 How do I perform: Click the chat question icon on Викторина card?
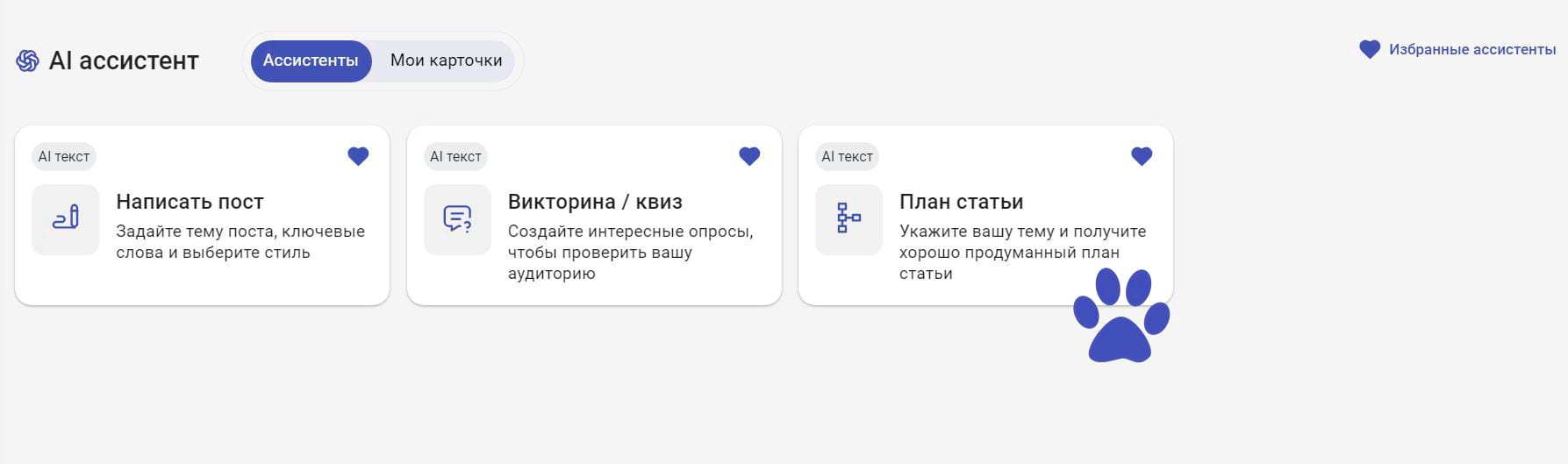coord(457,218)
